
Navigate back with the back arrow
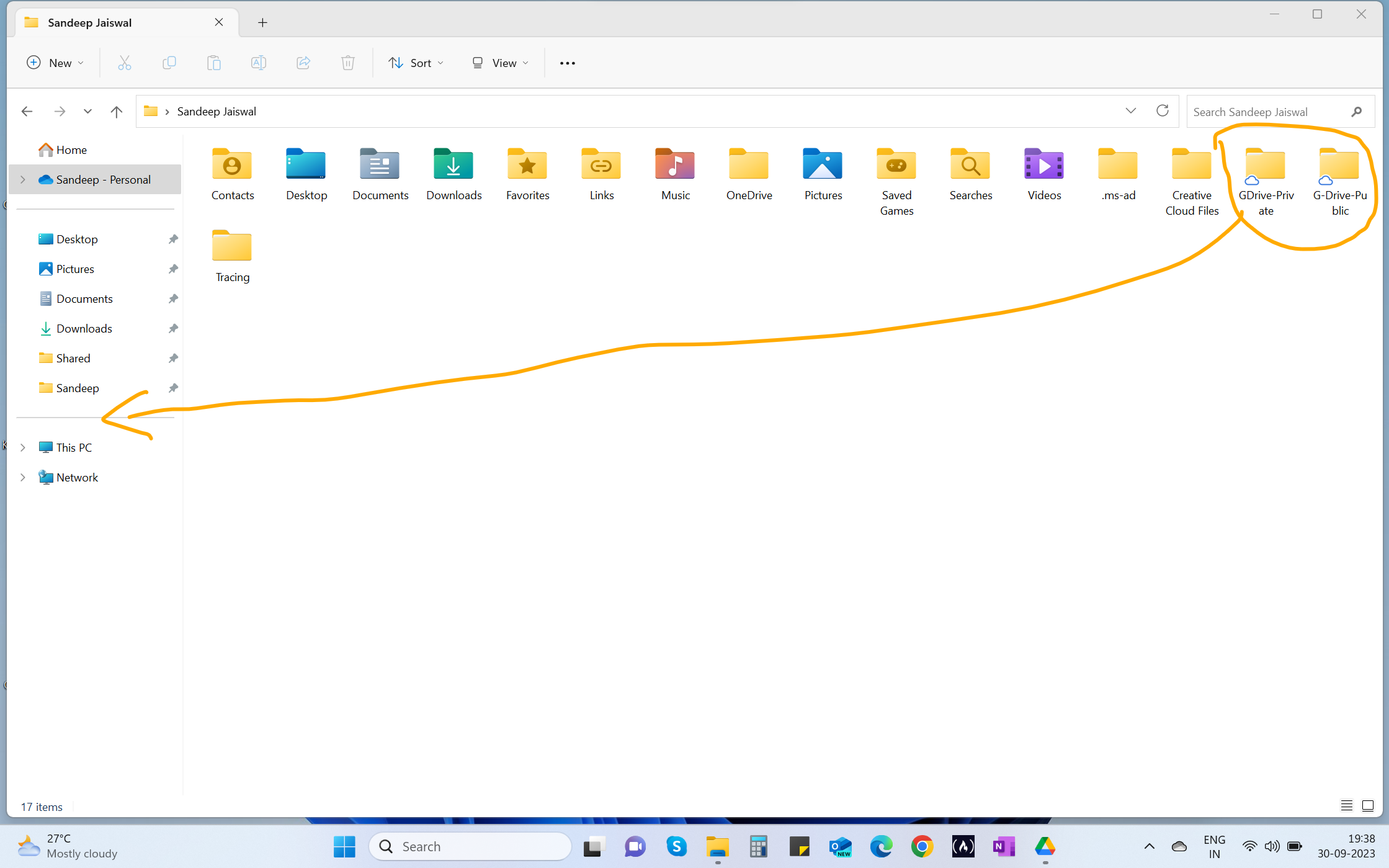pos(27,111)
